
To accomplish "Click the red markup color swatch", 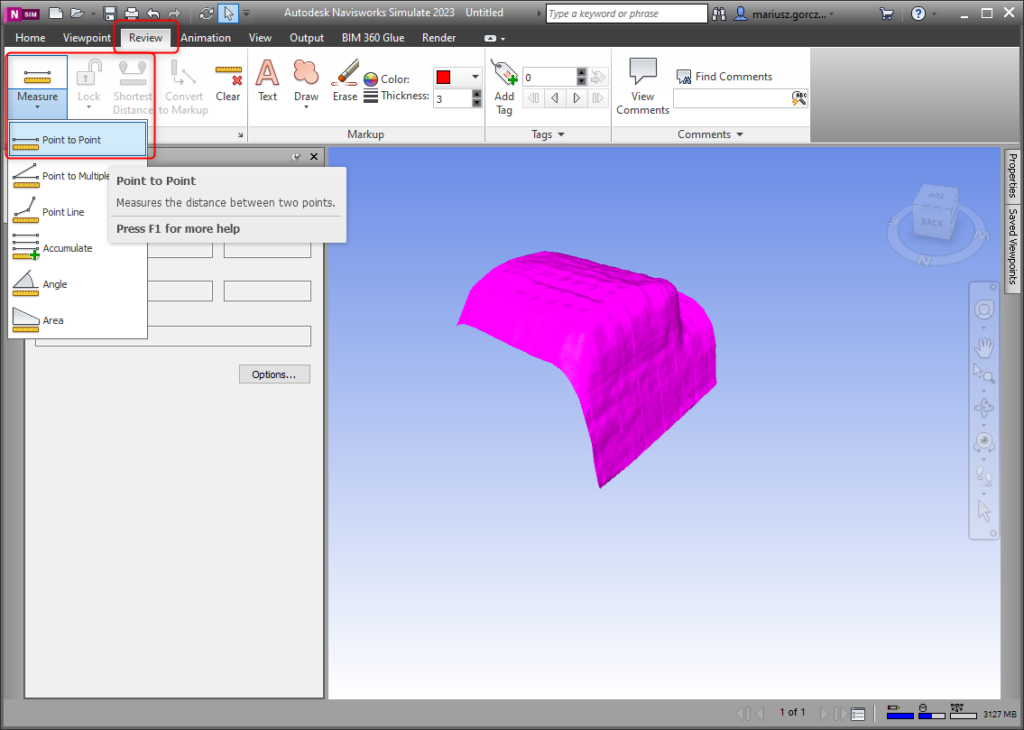I will click(444, 77).
